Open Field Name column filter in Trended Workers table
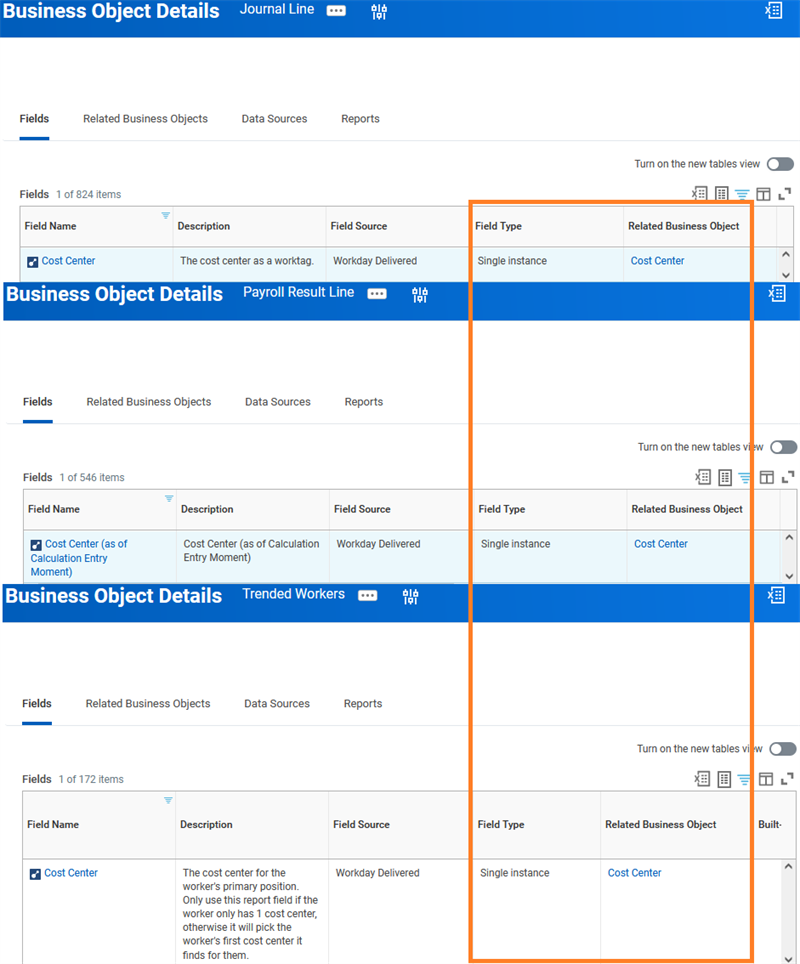Viewport: 800px width, 964px height. click(168, 800)
